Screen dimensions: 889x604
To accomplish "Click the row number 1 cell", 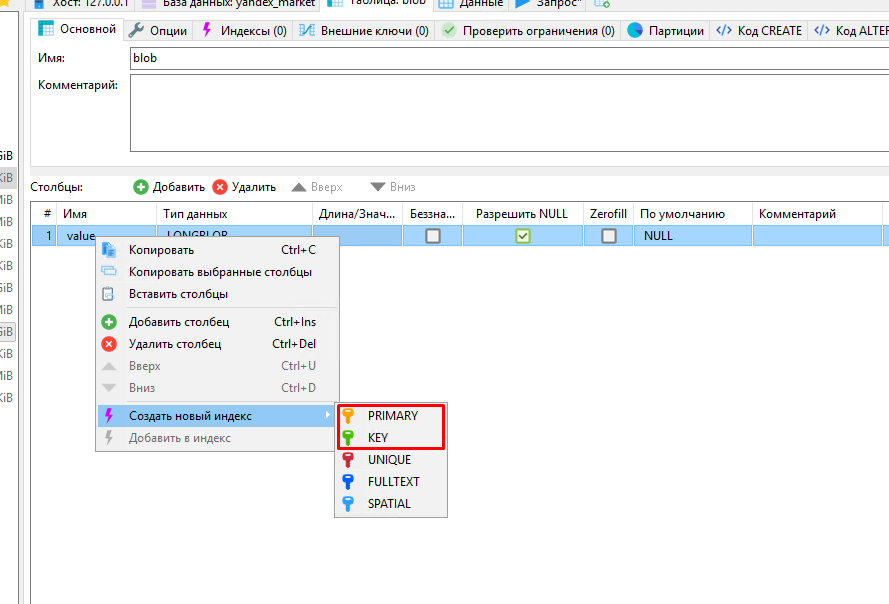I will point(44,236).
